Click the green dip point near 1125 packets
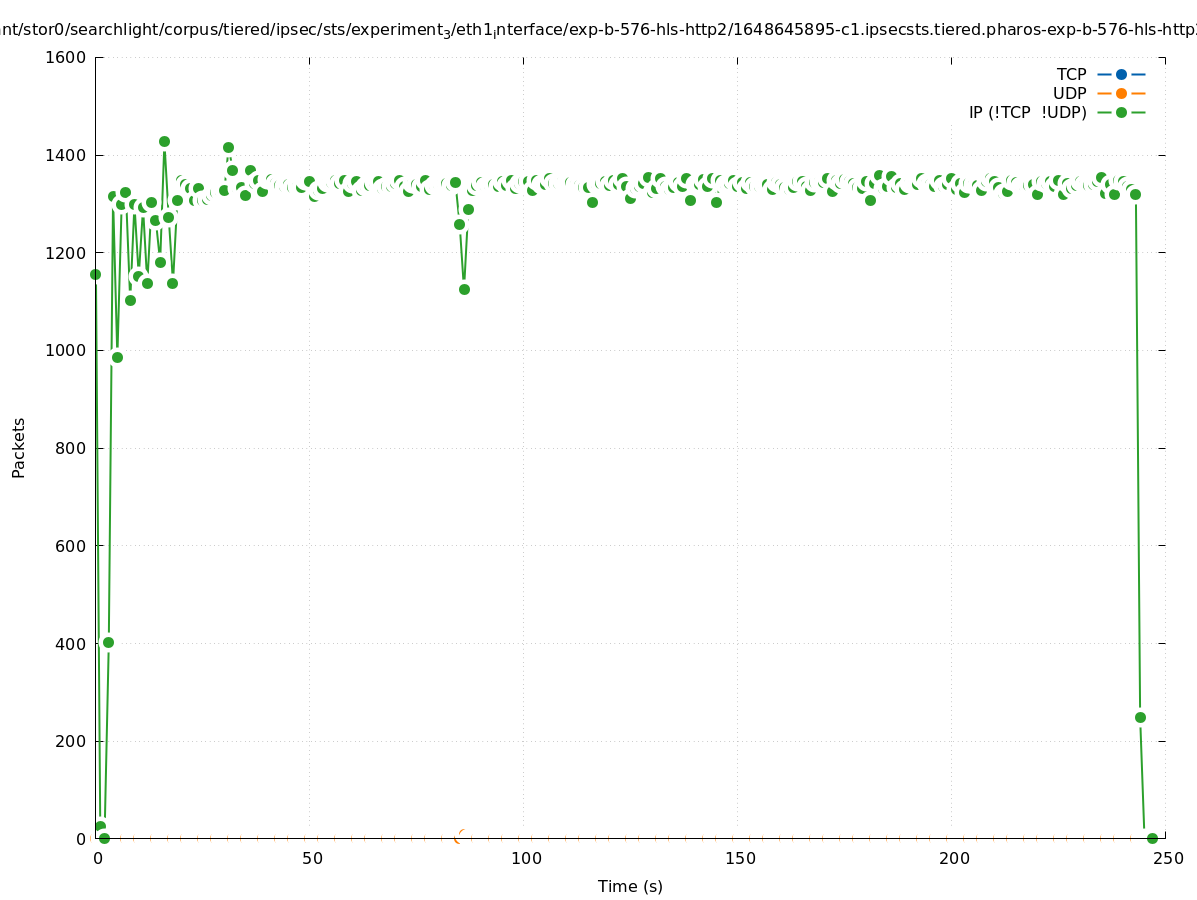The image size is (1197, 900). click(x=464, y=289)
